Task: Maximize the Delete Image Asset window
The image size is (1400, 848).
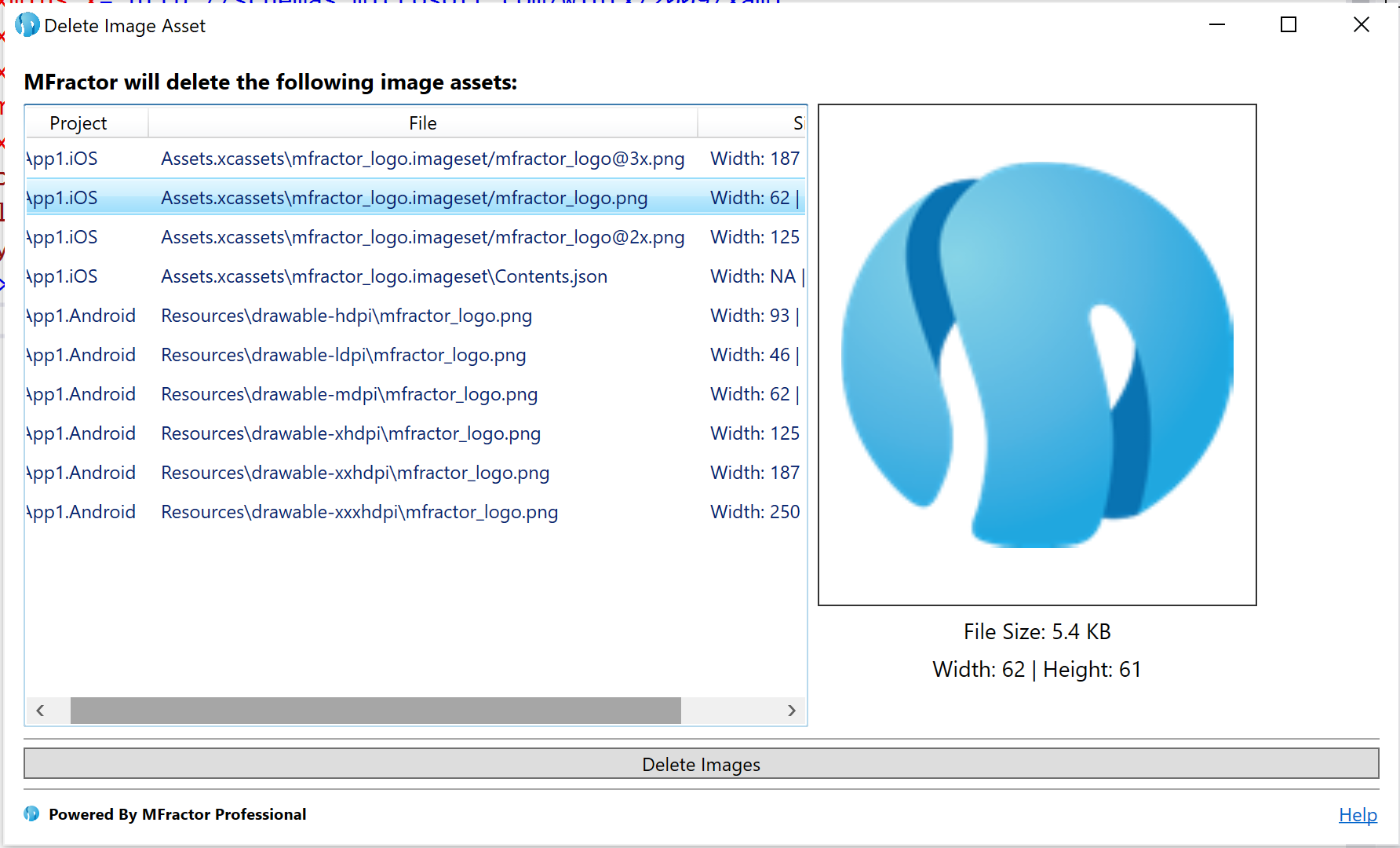Action: point(1289,25)
